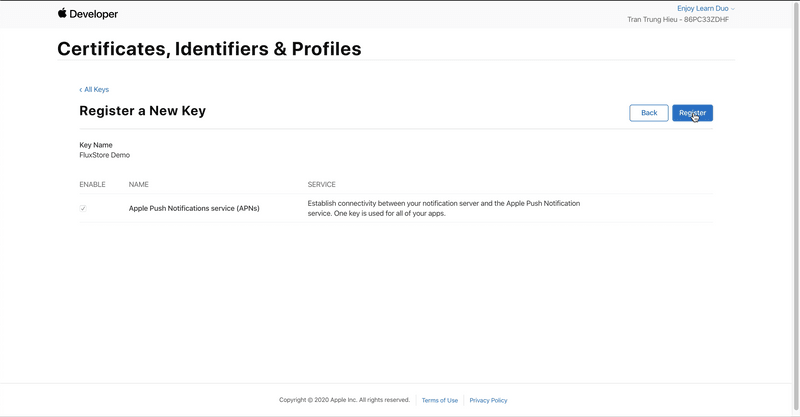Click the ENABLE column header
This screenshot has height=417, width=800.
(x=92, y=184)
